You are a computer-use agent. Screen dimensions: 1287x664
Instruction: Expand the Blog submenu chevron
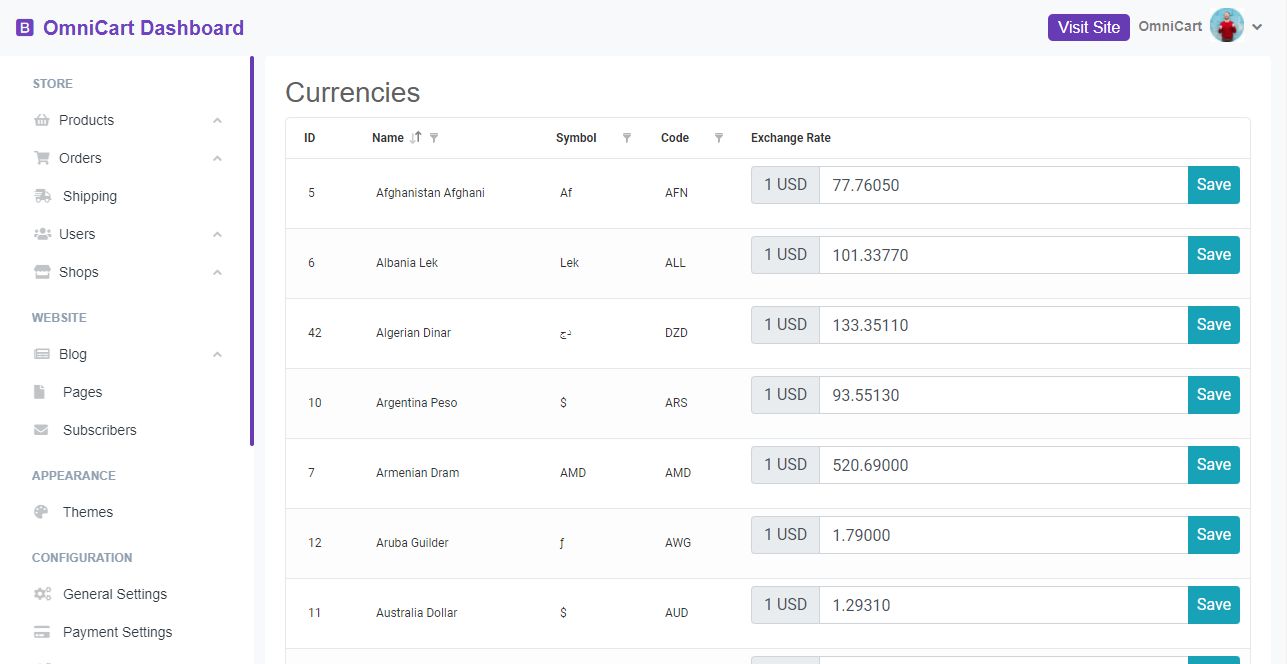(x=217, y=354)
